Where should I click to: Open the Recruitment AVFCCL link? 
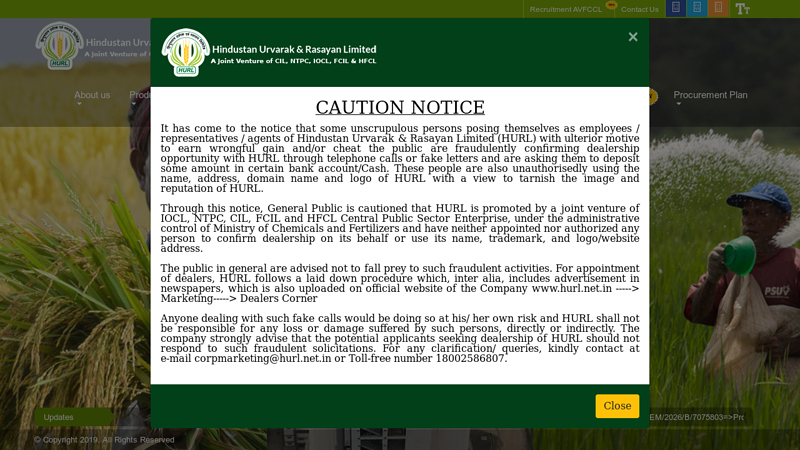[x=565, y=10]
